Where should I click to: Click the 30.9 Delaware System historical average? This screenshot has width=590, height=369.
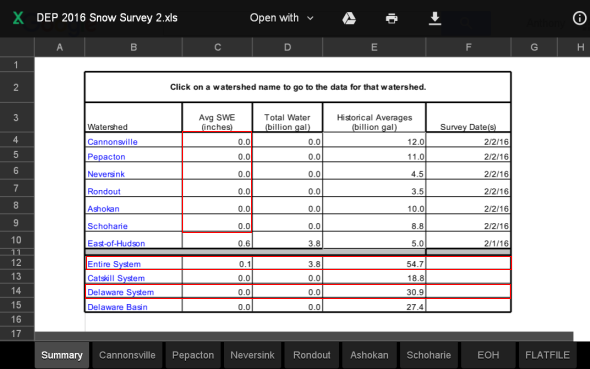[374, 292]
